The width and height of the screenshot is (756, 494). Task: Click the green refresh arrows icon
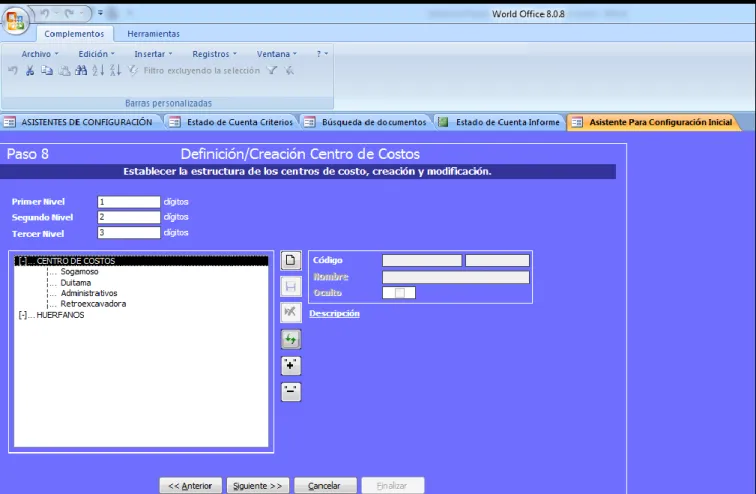(x=291, y=339)
